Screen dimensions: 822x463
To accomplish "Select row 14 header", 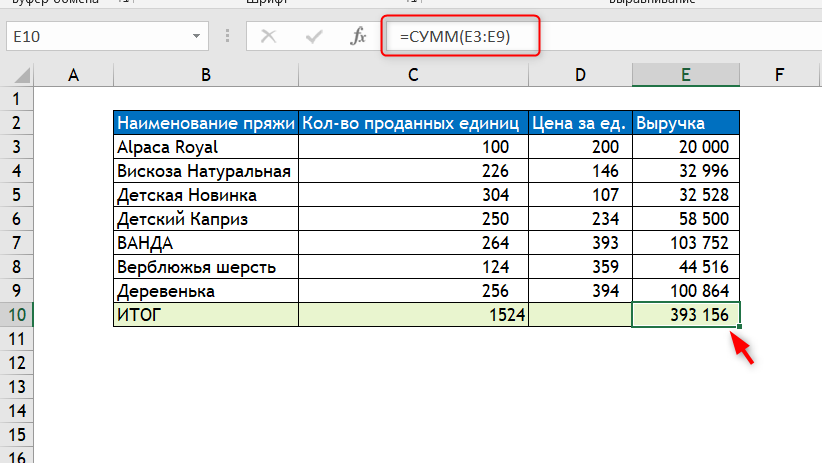I will 16,411.
